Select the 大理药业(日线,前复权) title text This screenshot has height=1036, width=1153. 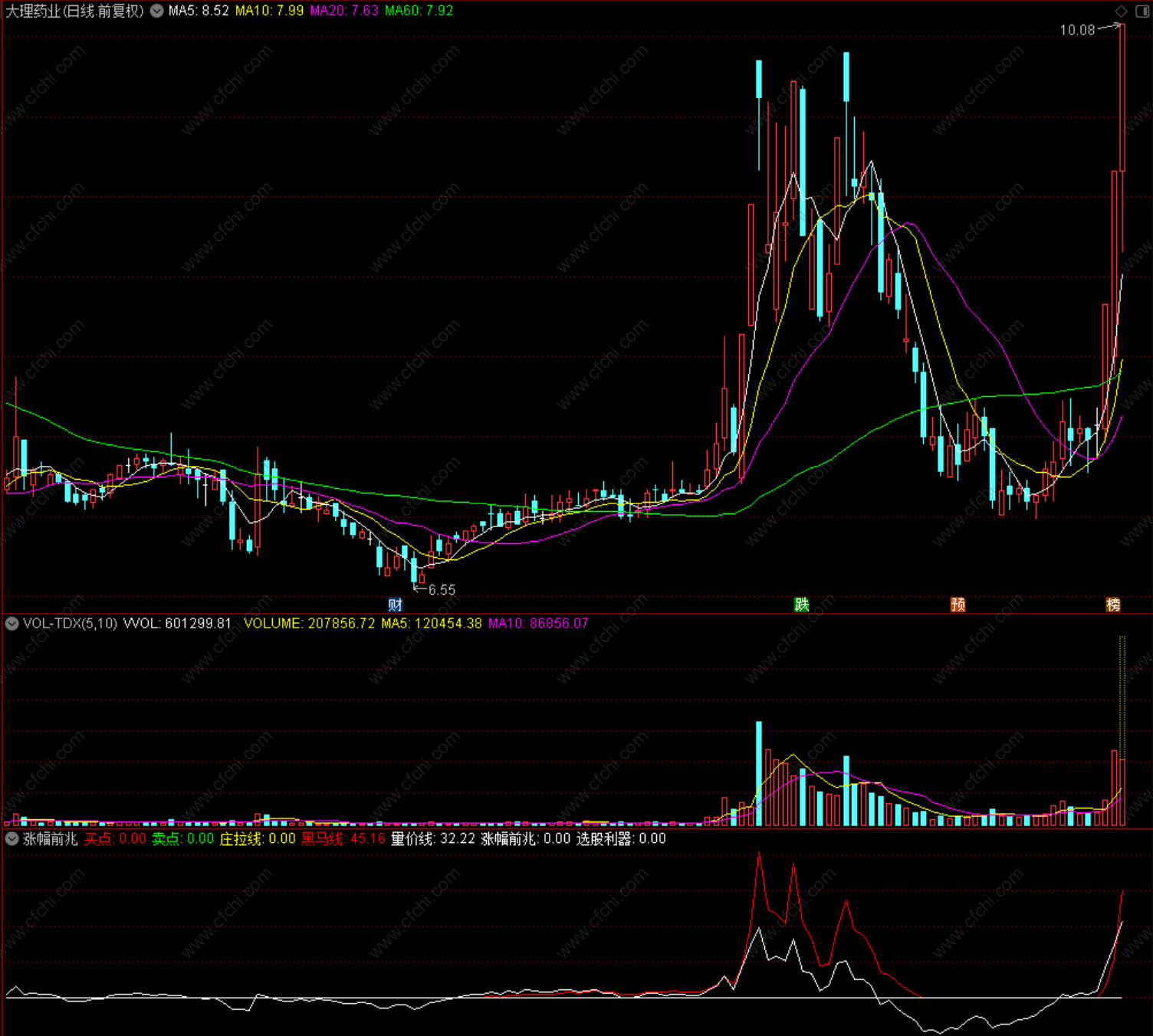[74, 11]
